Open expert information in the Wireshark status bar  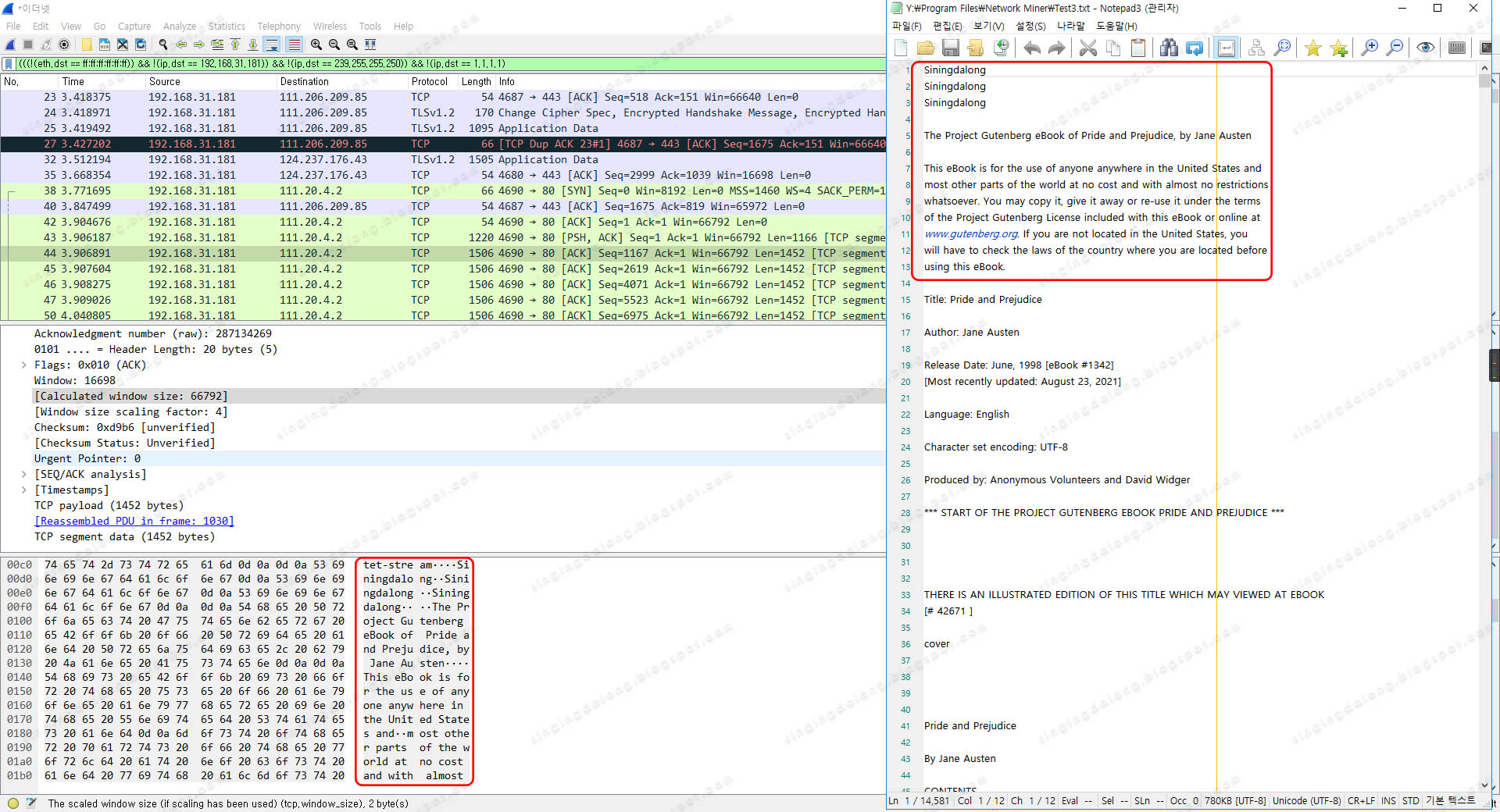point(13,803)
